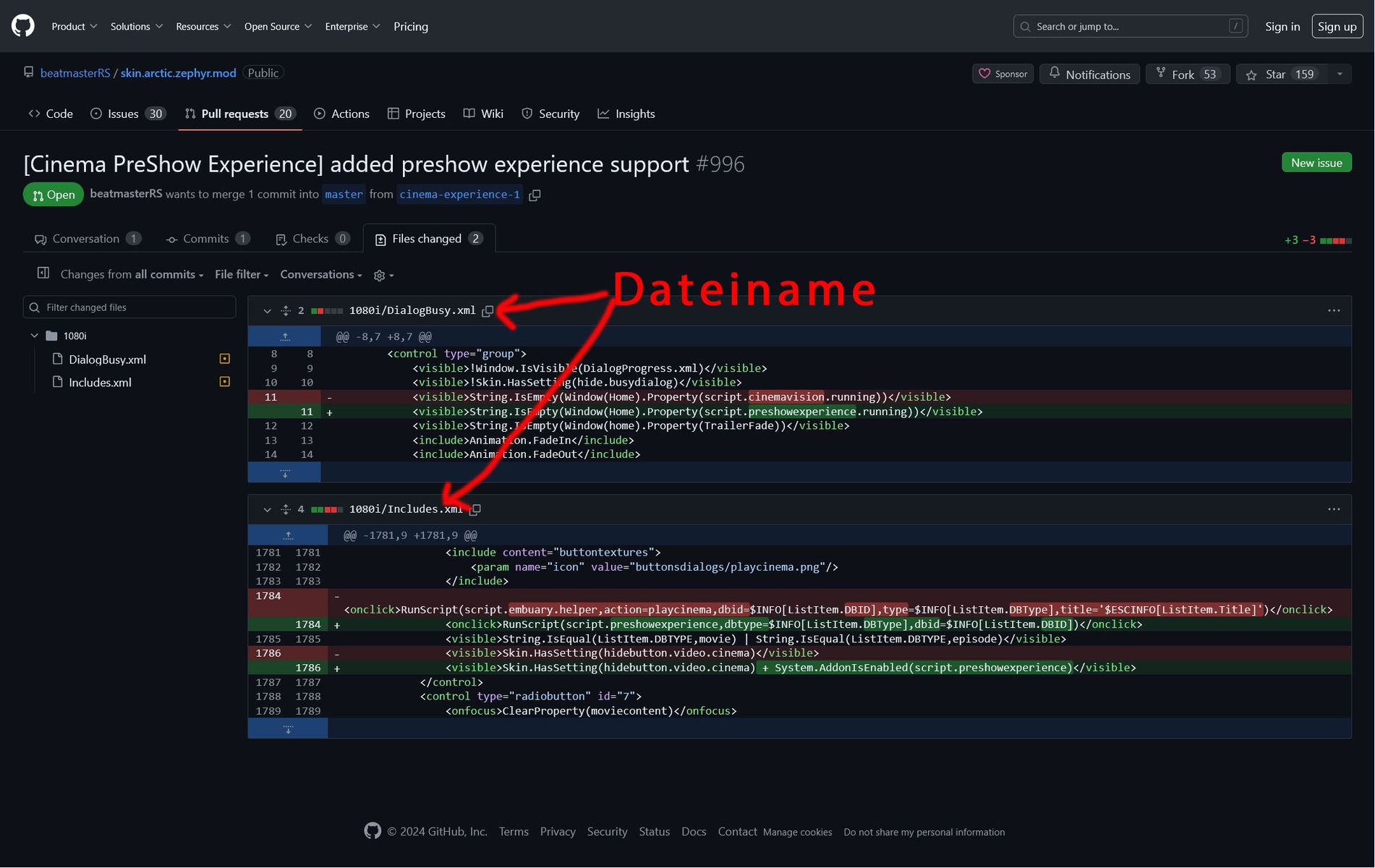
Task: Open the Privacy footer link
Action: pos(558,832)
